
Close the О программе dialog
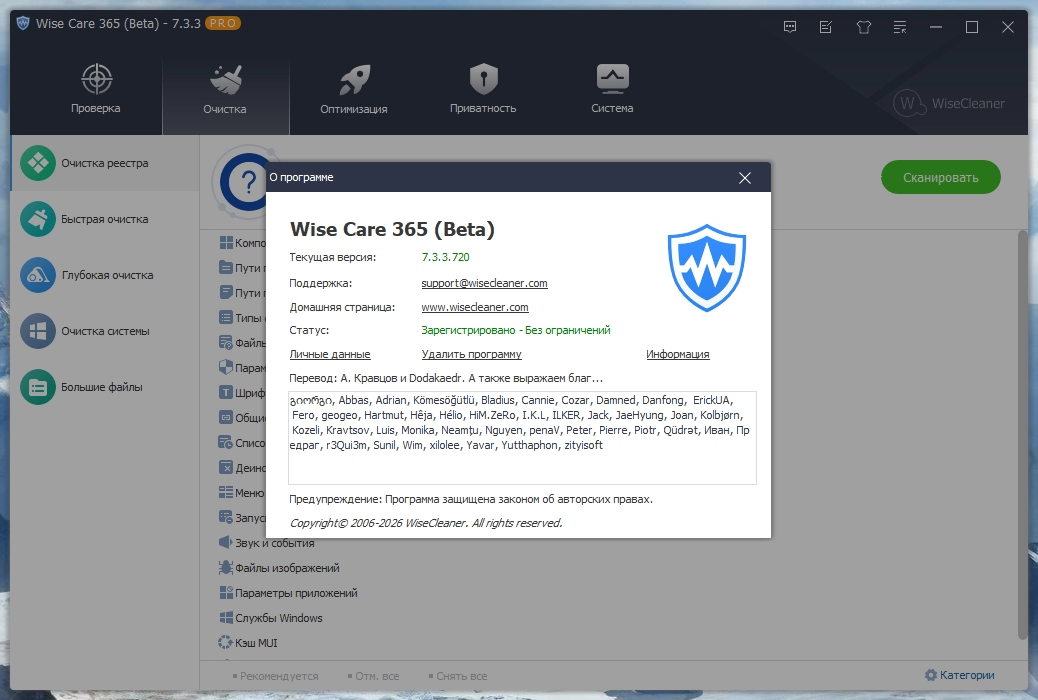pos(745,177)
